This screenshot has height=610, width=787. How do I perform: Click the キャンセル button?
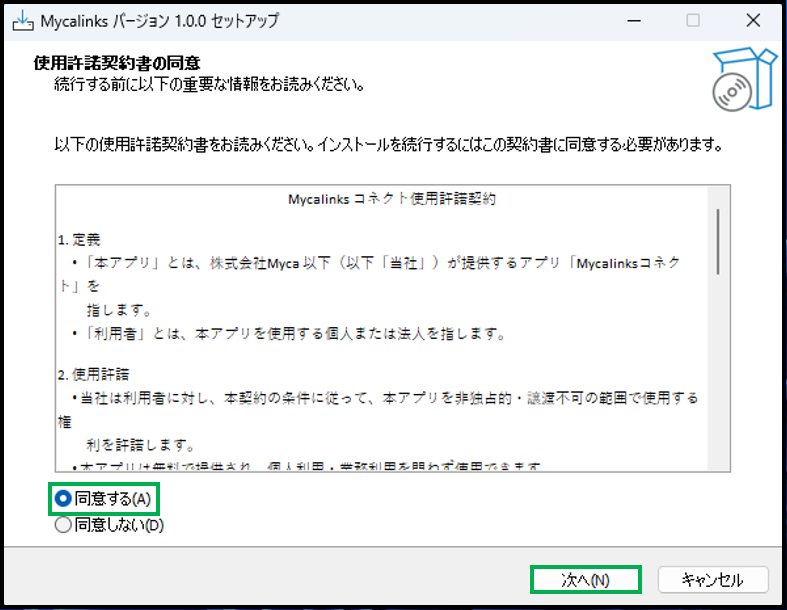pos(712,579)
